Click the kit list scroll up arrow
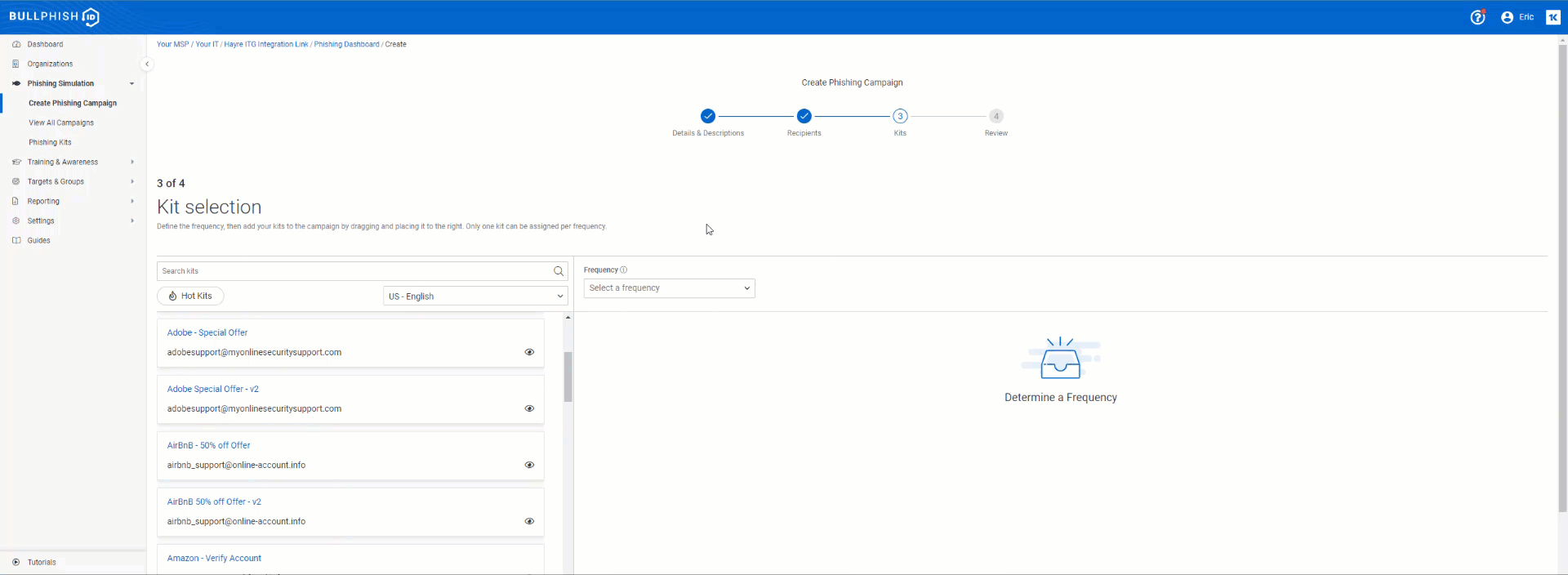The width and height of the screenshot is (1568, 575). click(x=568, y=317)
